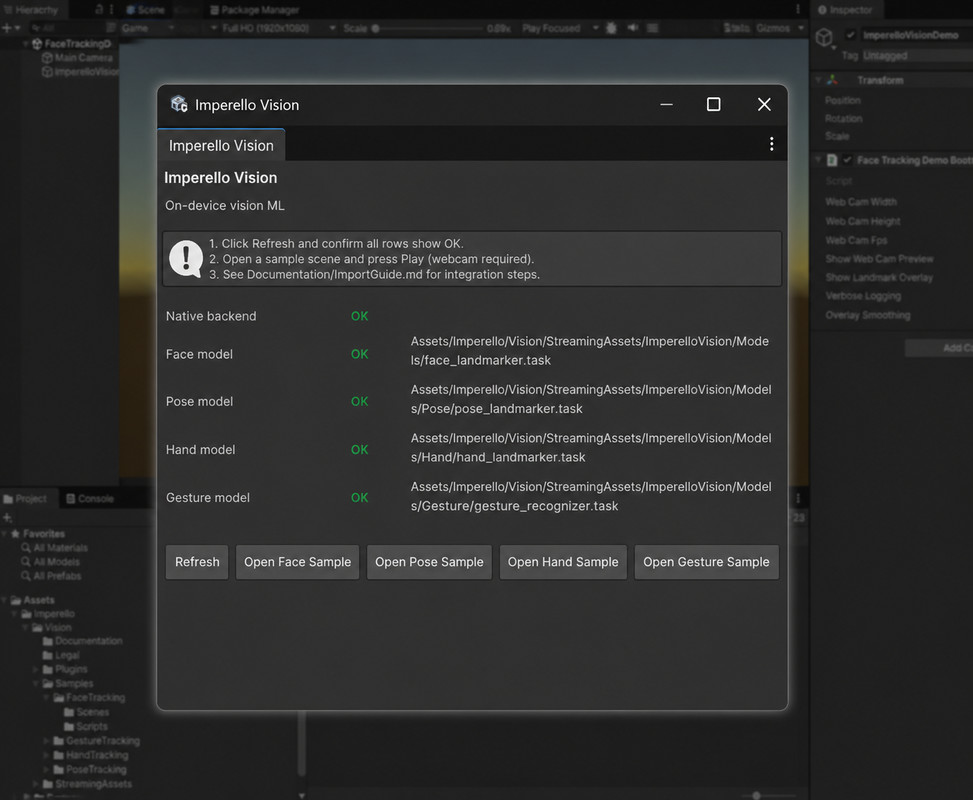Open the Untagged tag dropdown

916,56
